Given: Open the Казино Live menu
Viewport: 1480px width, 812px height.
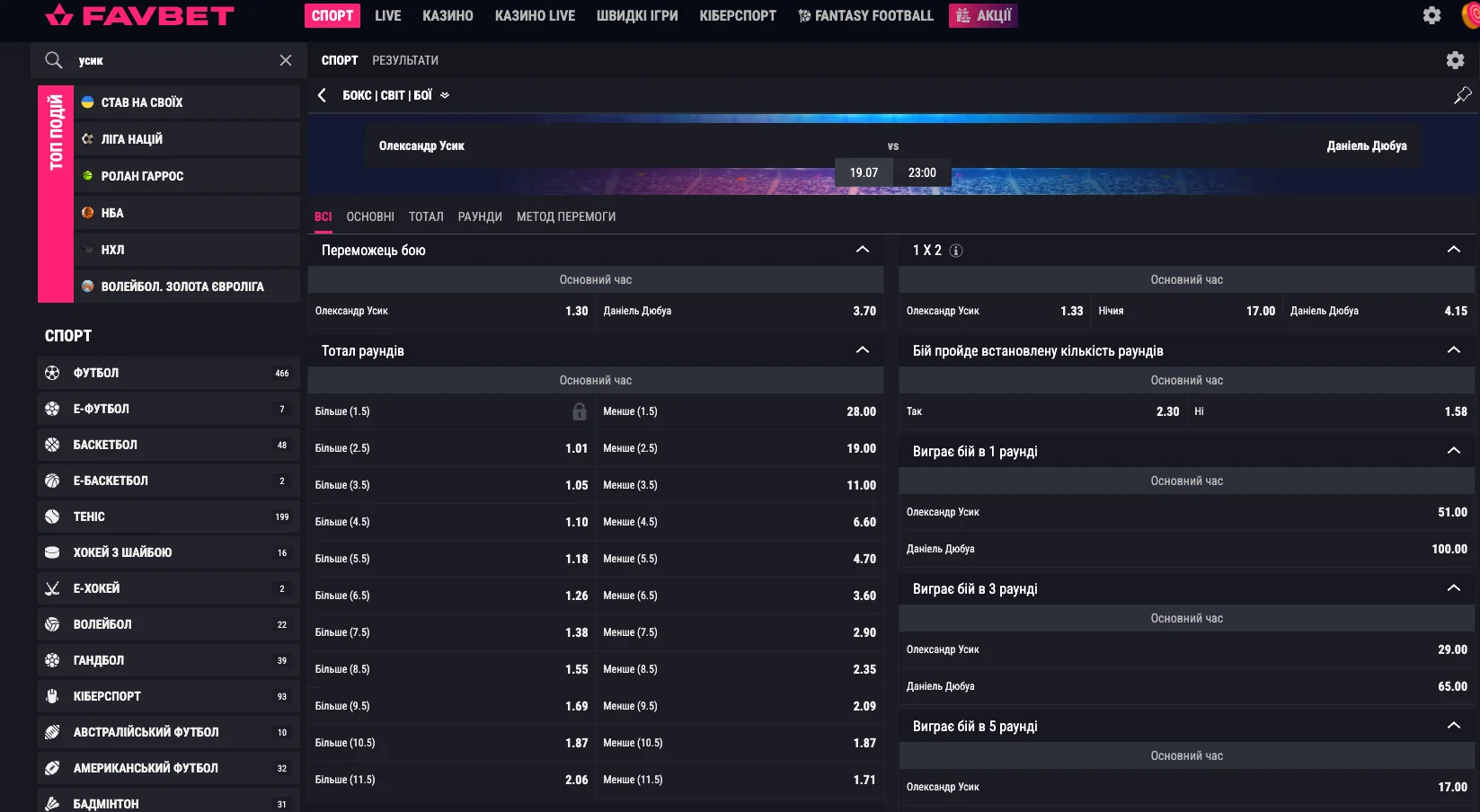Looking at the screenshot, I should 535,15.
